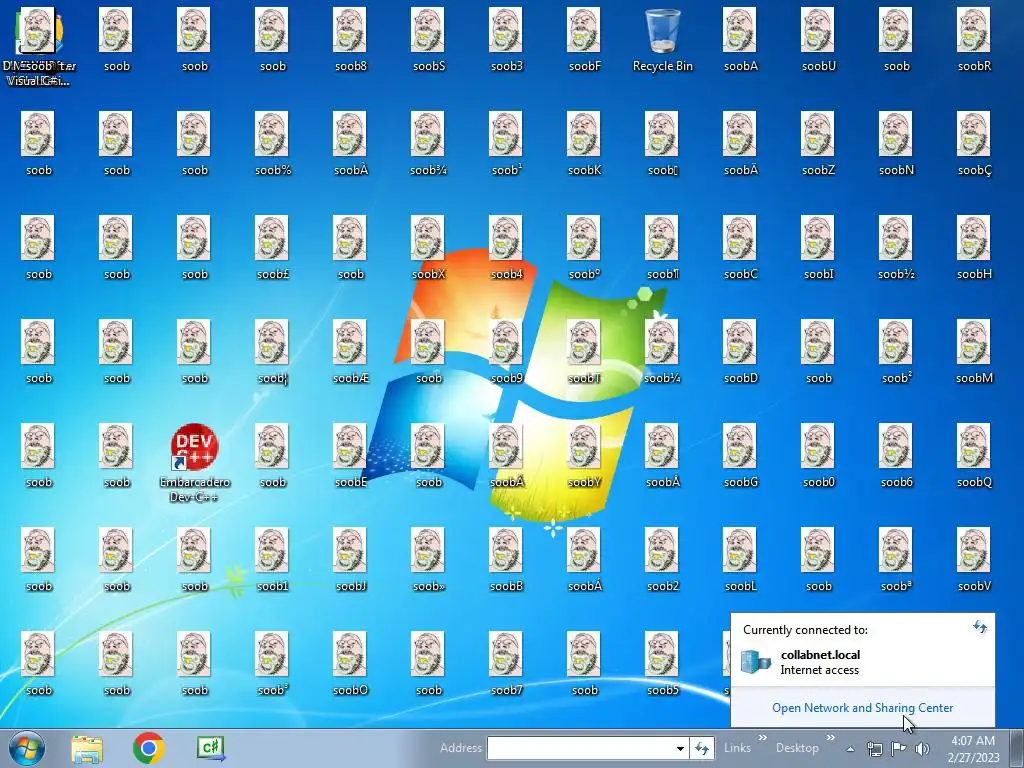Open the Links toolbar label

click(x=737, y=748)
